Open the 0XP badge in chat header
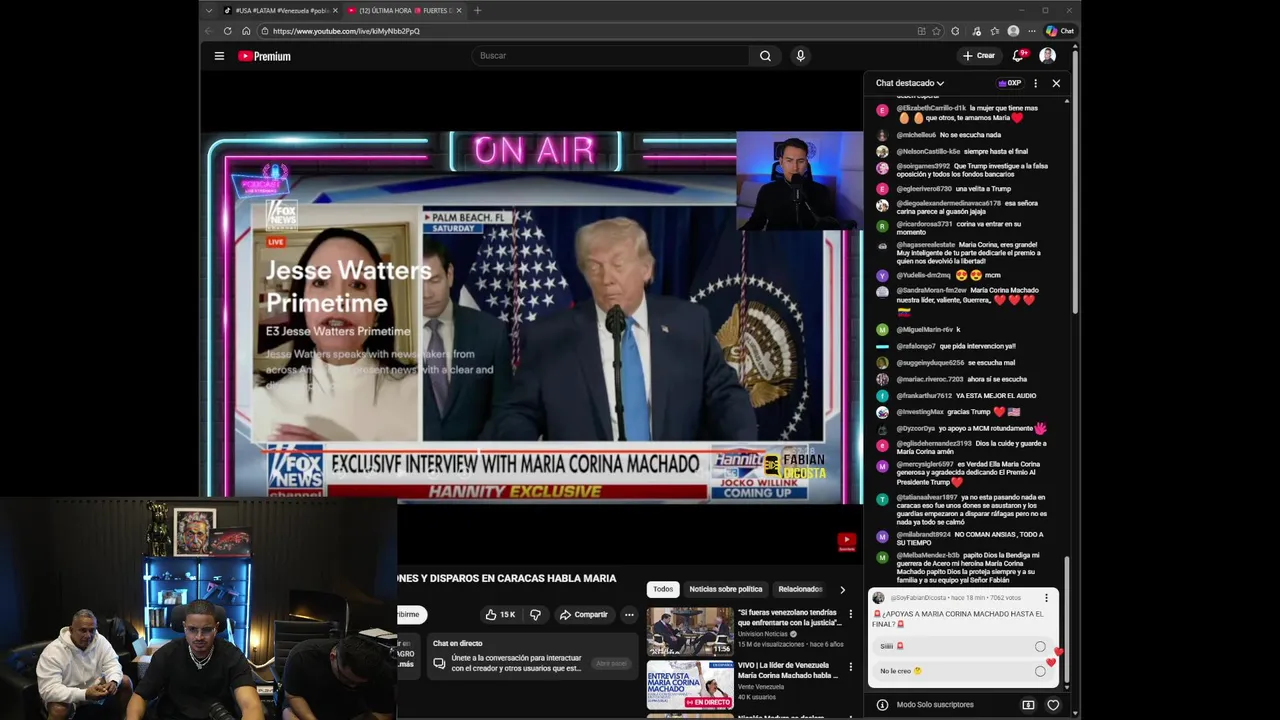 click(1010, 83)
